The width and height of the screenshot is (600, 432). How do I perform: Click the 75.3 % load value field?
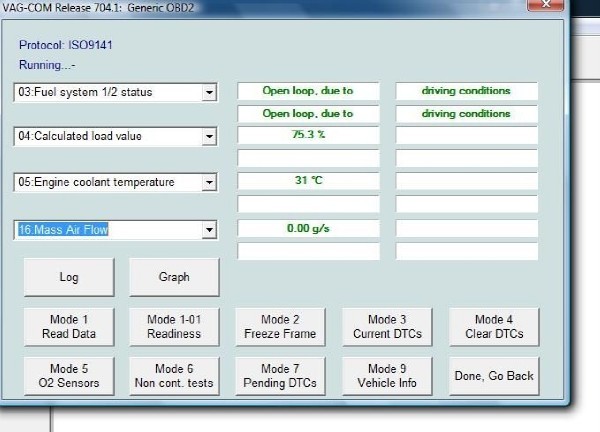[x=308, y=135]
